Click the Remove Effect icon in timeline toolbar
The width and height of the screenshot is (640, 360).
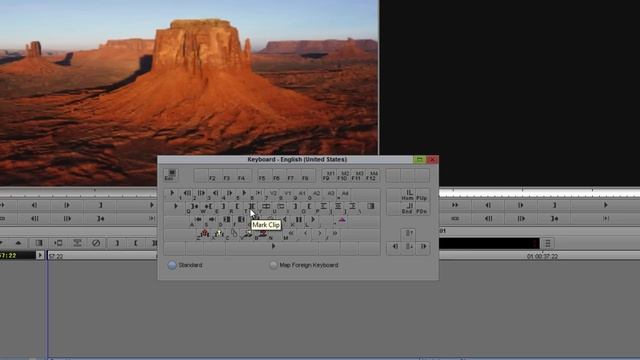(96, 243)
